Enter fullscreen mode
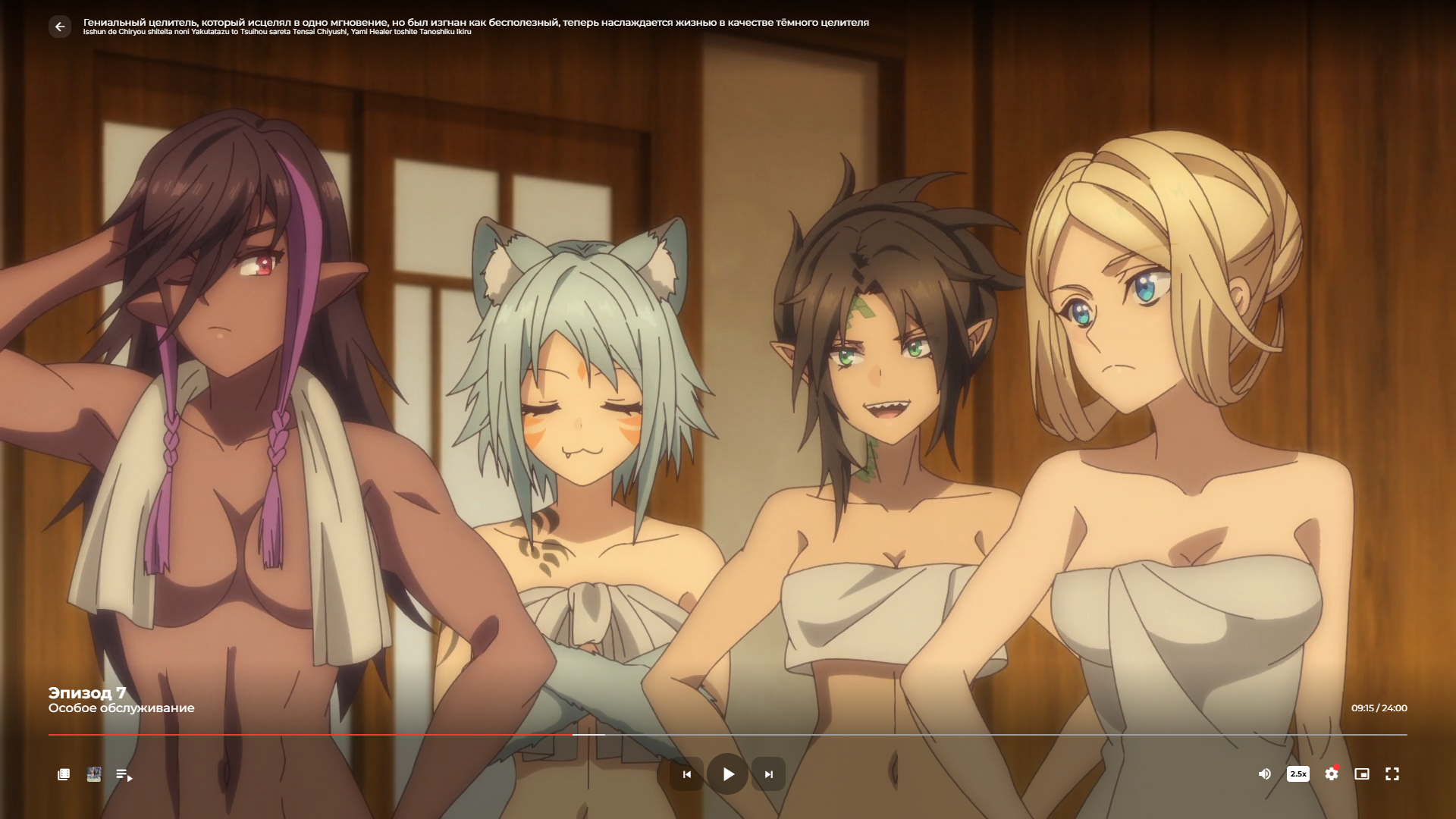This screenshot has width=1456, height=819. 1392,773
